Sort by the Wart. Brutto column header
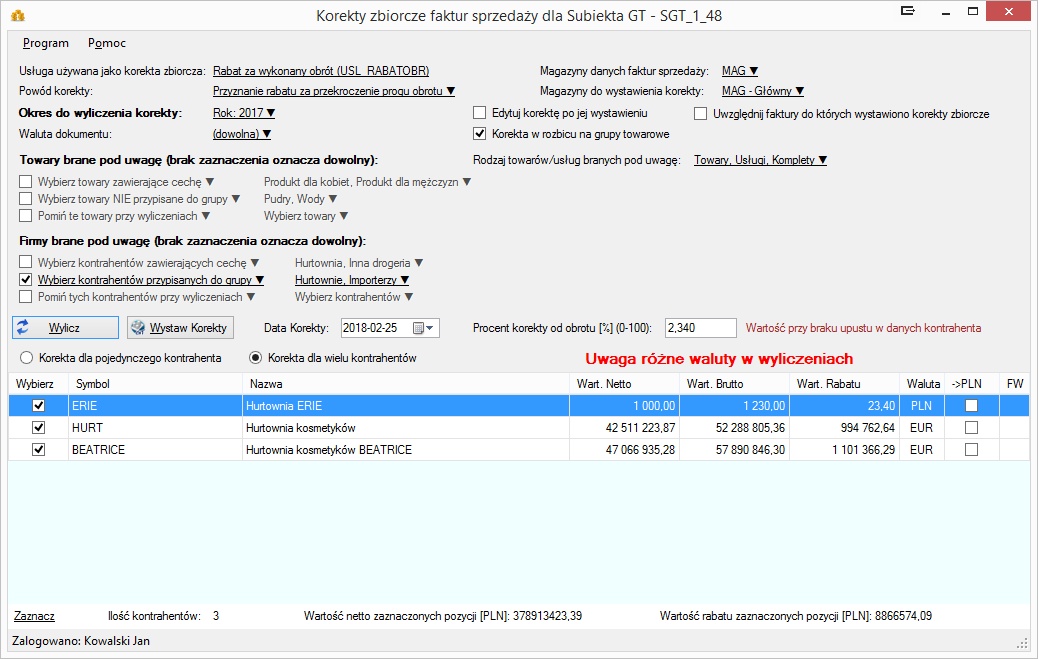Image resolution: width=1038 pixels, height=659 pixels. click(734, 383)
